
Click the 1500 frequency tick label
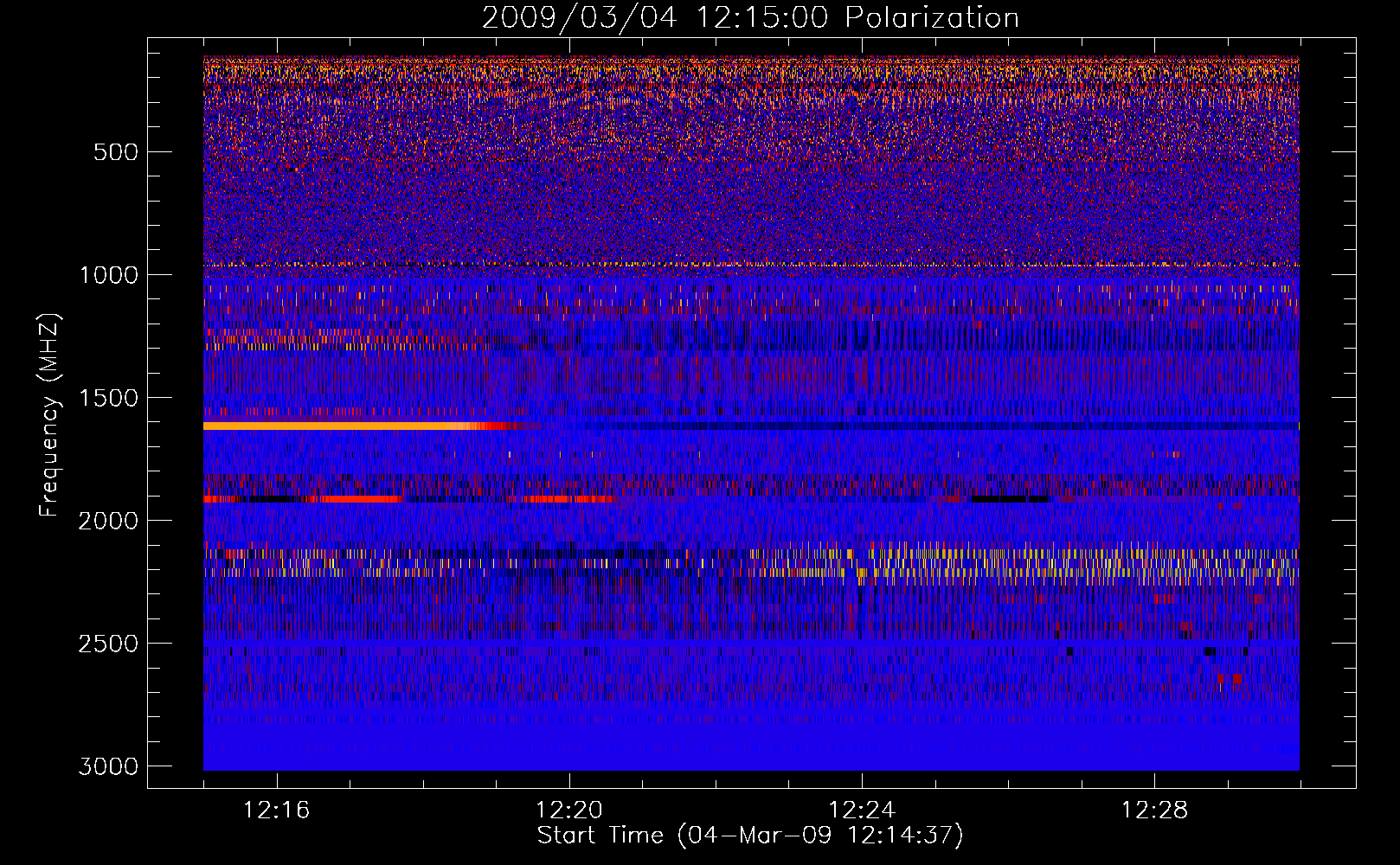(108, 398)
